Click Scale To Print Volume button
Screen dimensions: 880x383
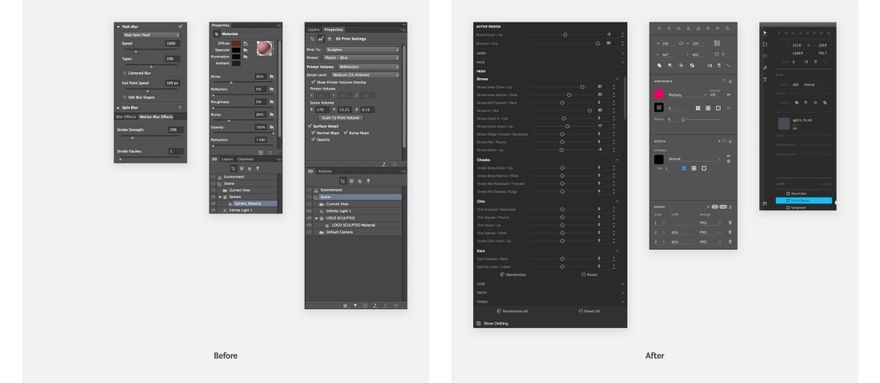point(341,118)
